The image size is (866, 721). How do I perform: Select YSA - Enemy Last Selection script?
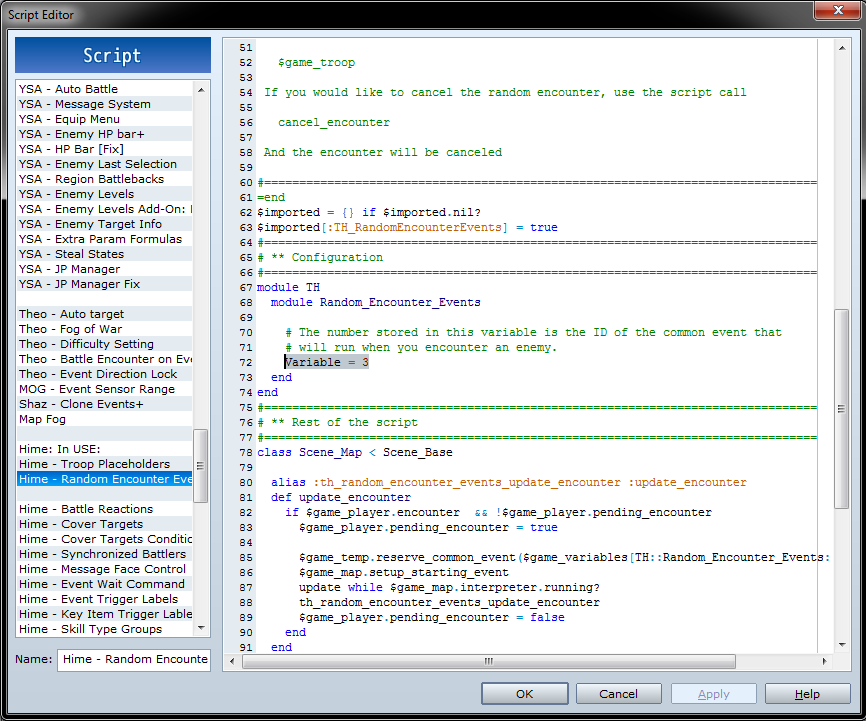[x=105, y=164]
